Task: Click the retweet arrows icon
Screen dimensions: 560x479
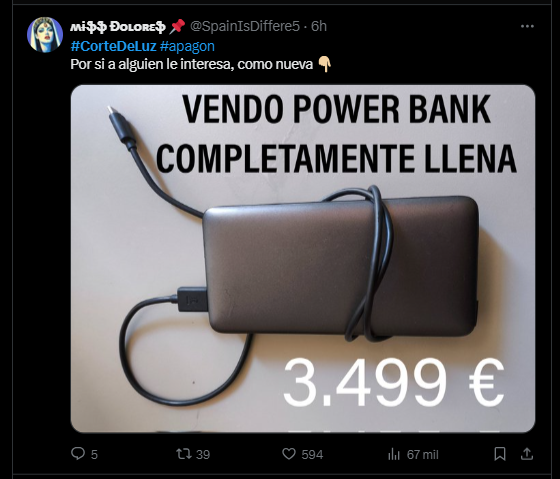Action: (184, 454)
